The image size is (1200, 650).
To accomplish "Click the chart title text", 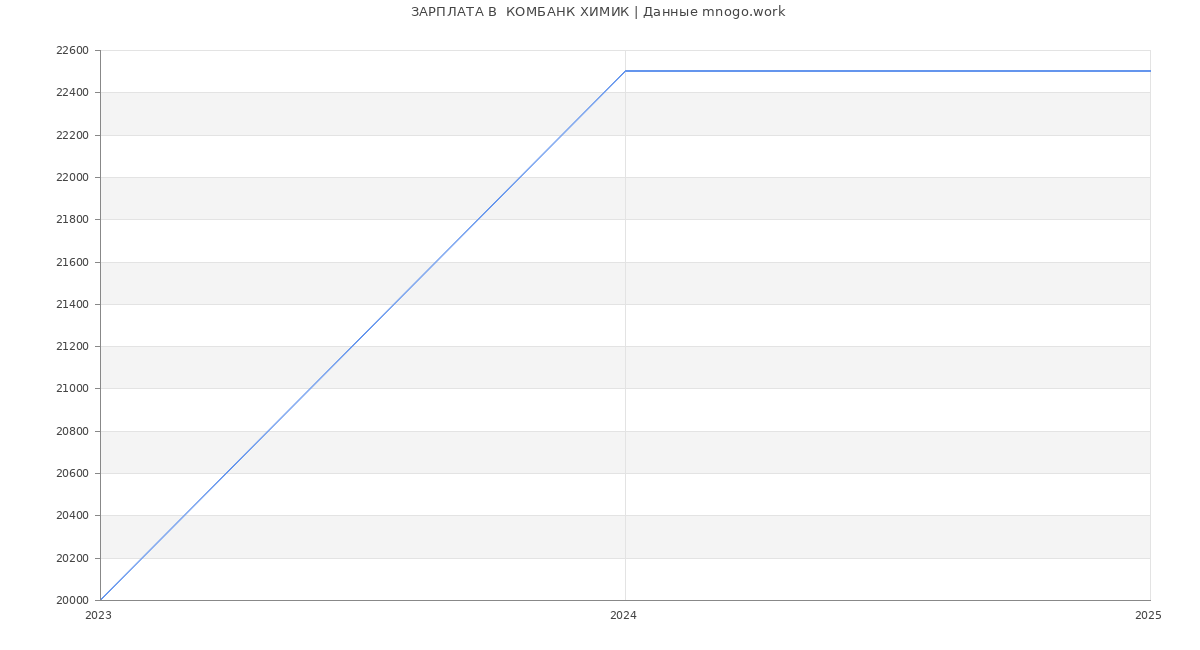I will tap(598, 12).
